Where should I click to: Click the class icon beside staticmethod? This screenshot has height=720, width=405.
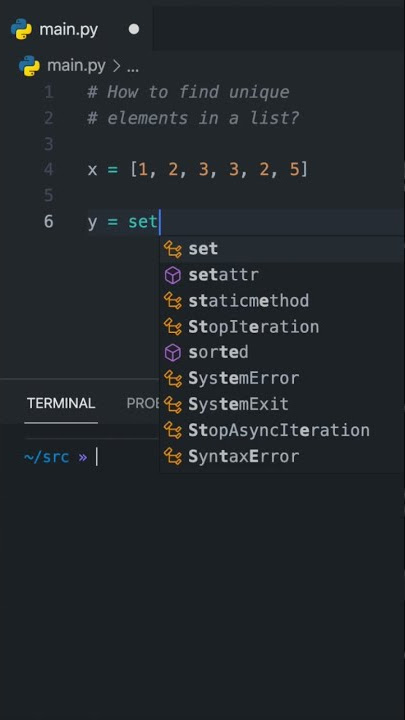173,301
